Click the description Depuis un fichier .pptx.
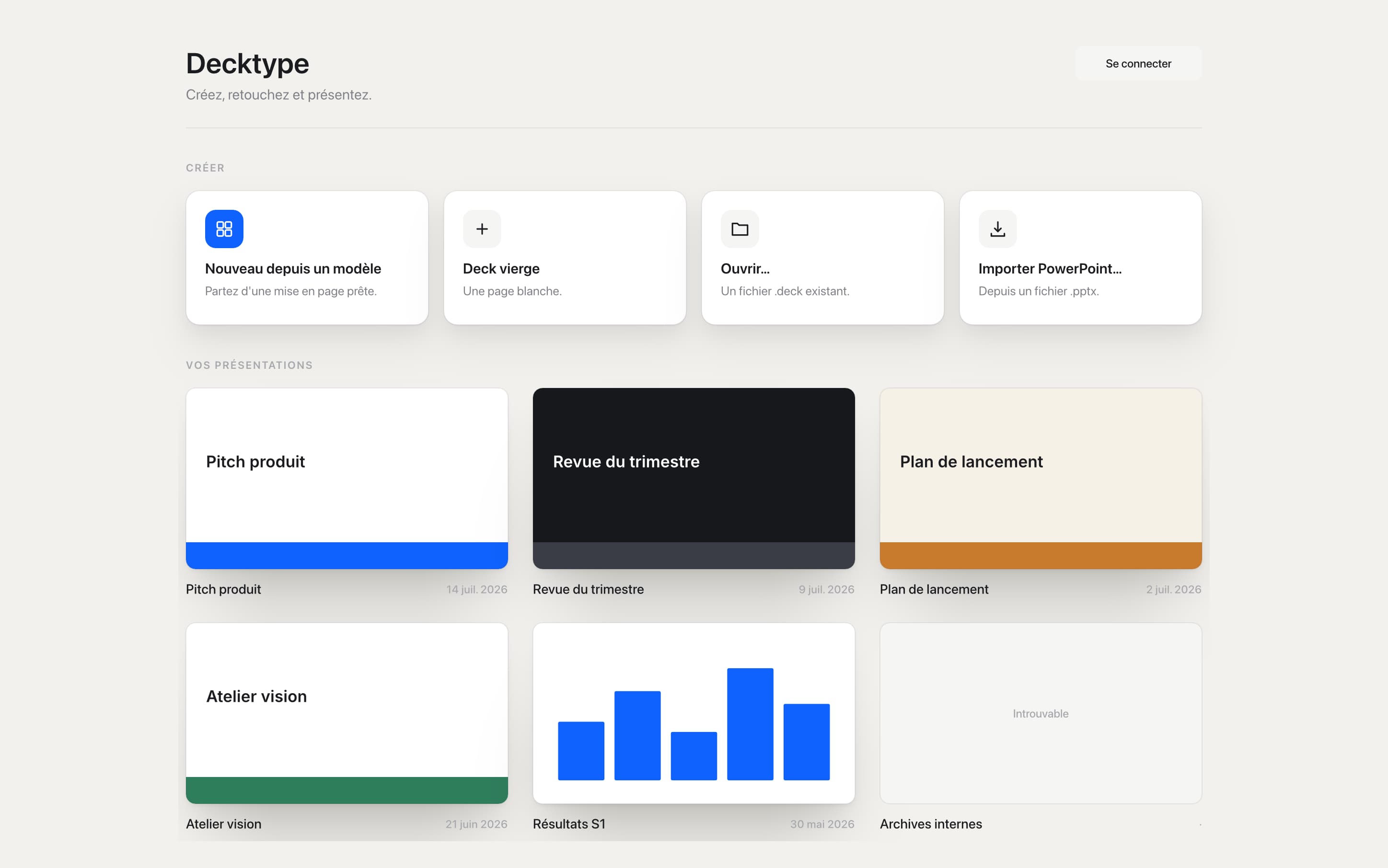 [x=1038, y=291]
